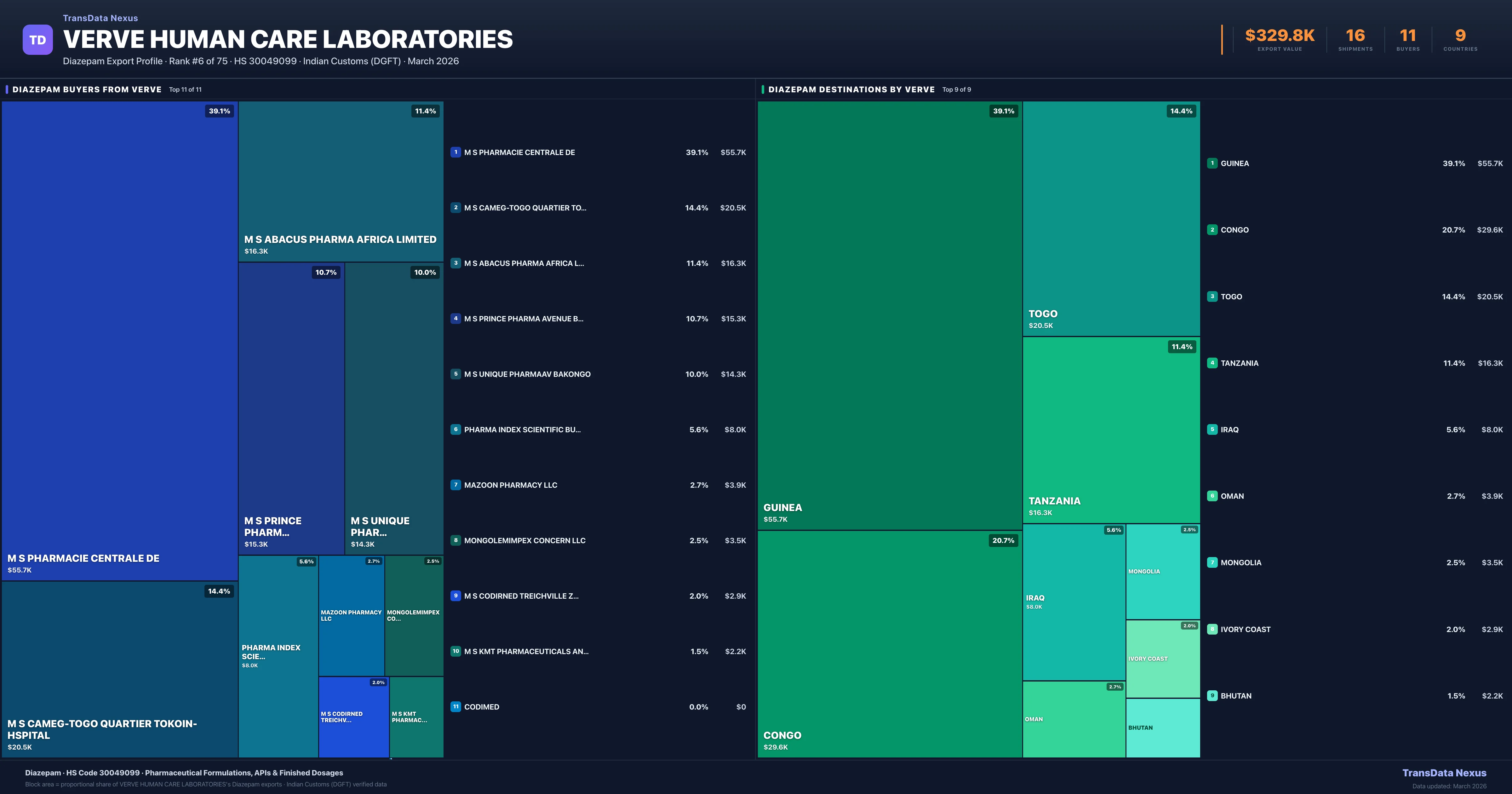Select the M S Pharmacie Centrale De treemap block
This screenshot has height=794, width=1512.
119,341
